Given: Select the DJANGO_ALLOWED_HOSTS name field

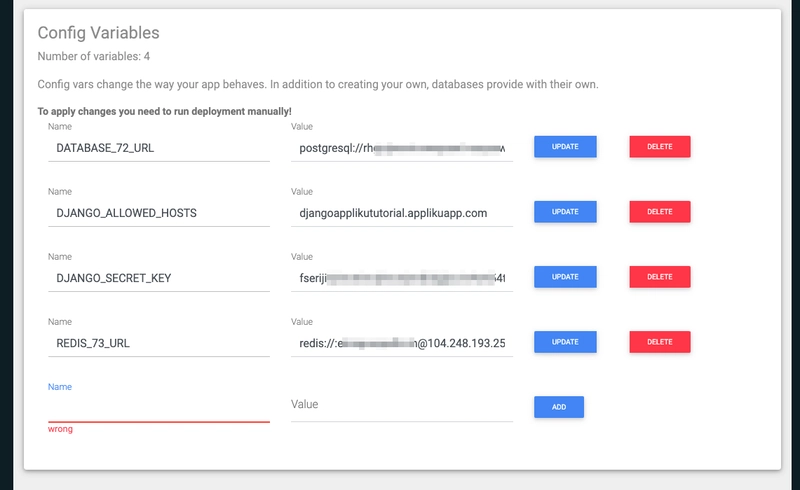Looking at the screenshot, I should click(159, 213).
